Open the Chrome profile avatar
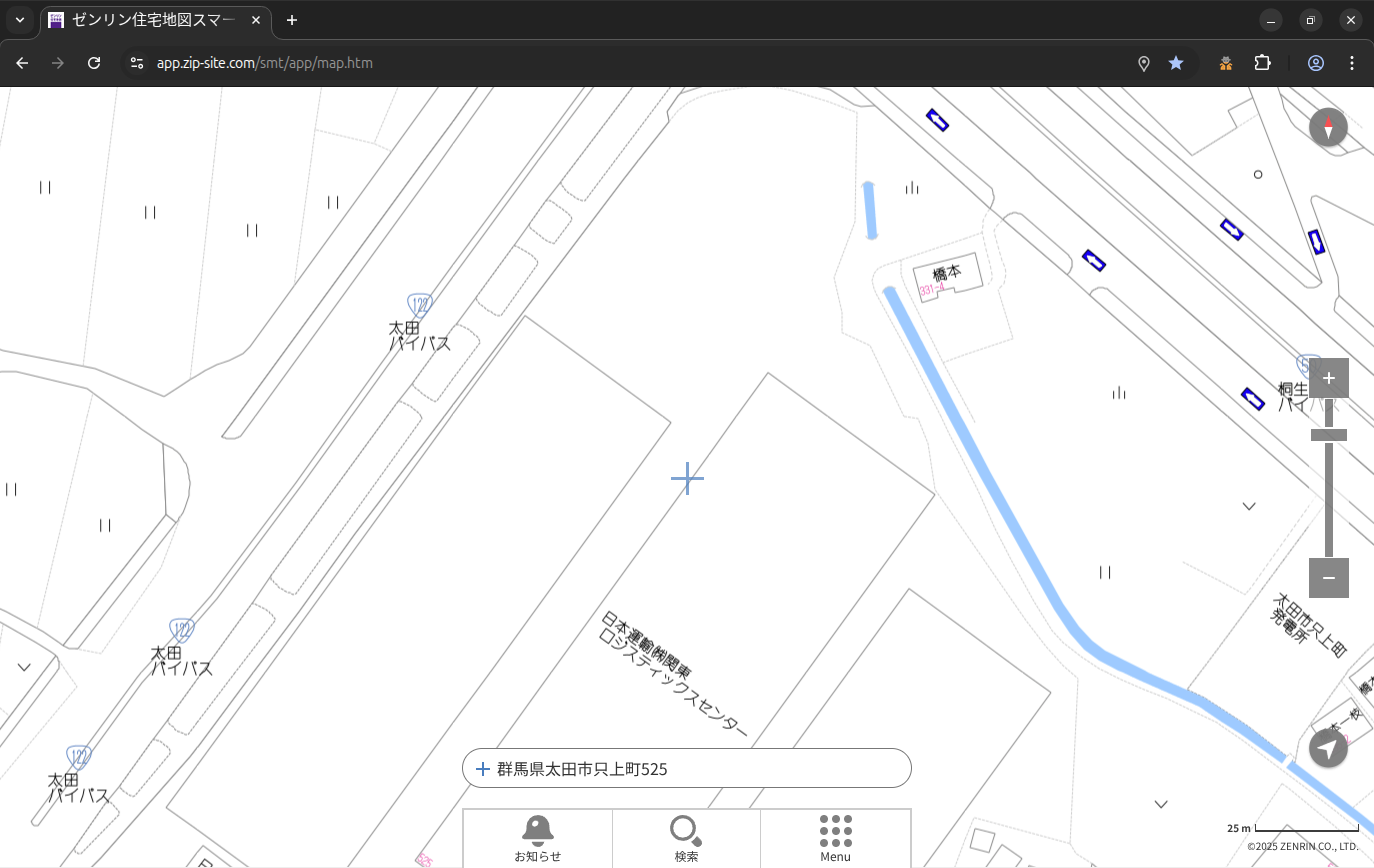 click(x=1315, y=63)
